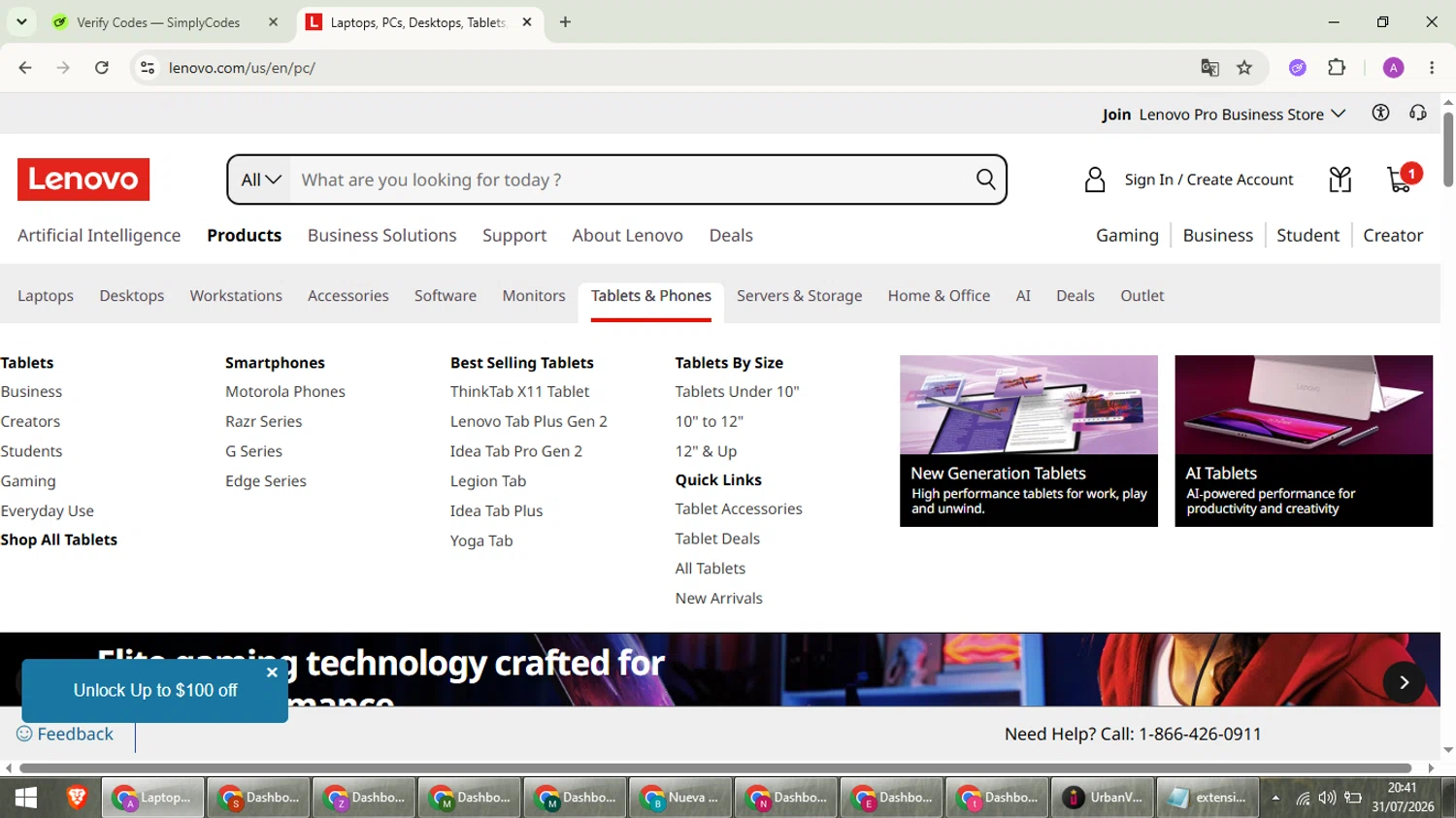This screenshot has height=818, width=1456.
Task: Open the Desktops menu tab
Action: (132, 296)
